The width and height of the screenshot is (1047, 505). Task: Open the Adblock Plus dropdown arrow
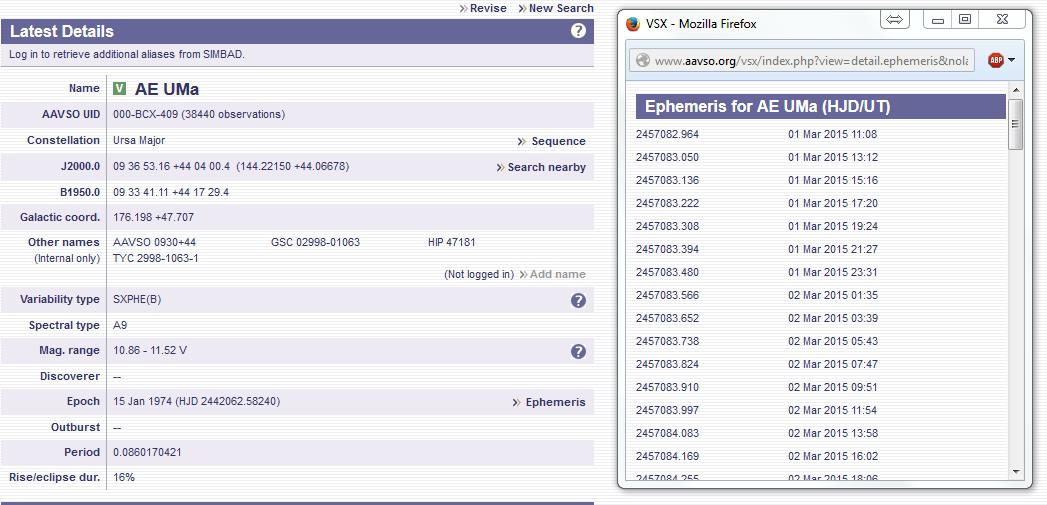(1012, 60)
